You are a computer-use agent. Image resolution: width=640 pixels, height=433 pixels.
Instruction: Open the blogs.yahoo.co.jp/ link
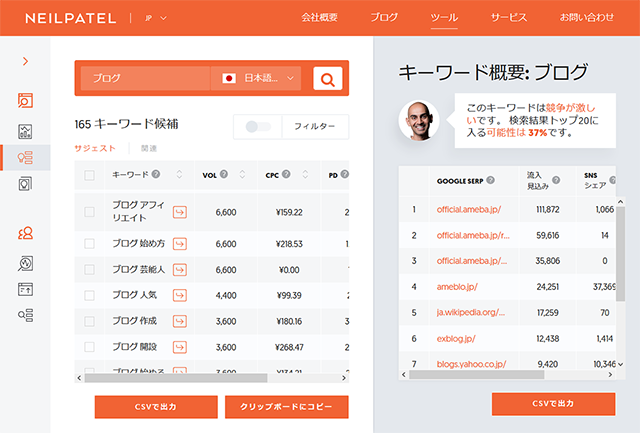(471, 364)
